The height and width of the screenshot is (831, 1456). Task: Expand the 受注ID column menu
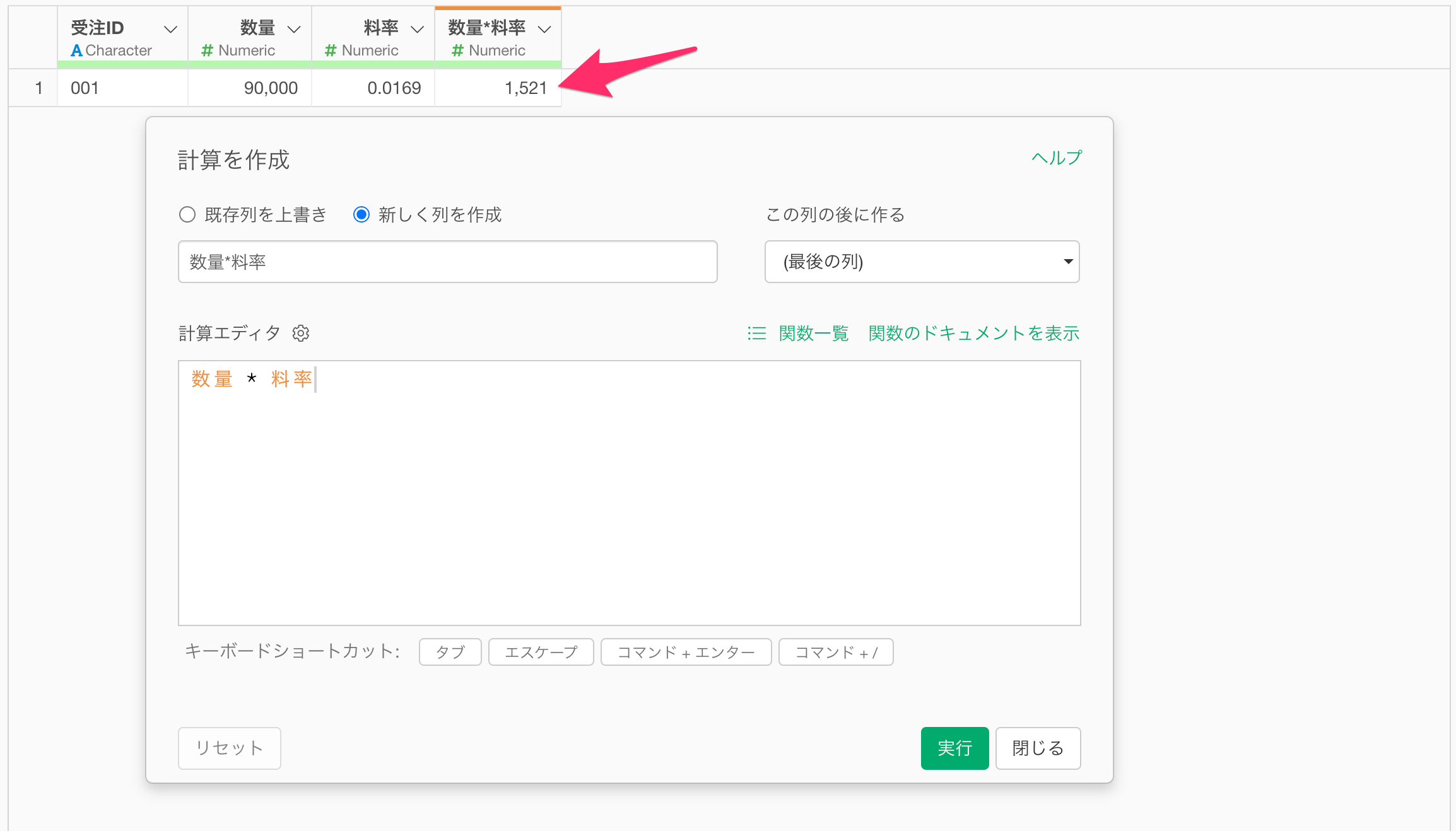tap(170, 29)
